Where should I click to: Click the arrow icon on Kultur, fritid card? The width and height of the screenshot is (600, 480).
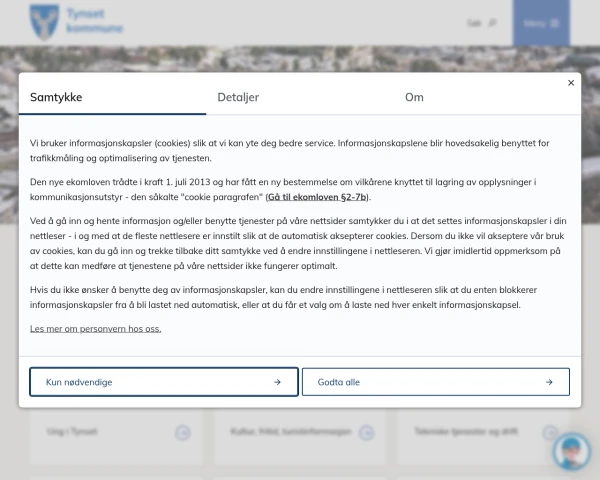point(366,433)
